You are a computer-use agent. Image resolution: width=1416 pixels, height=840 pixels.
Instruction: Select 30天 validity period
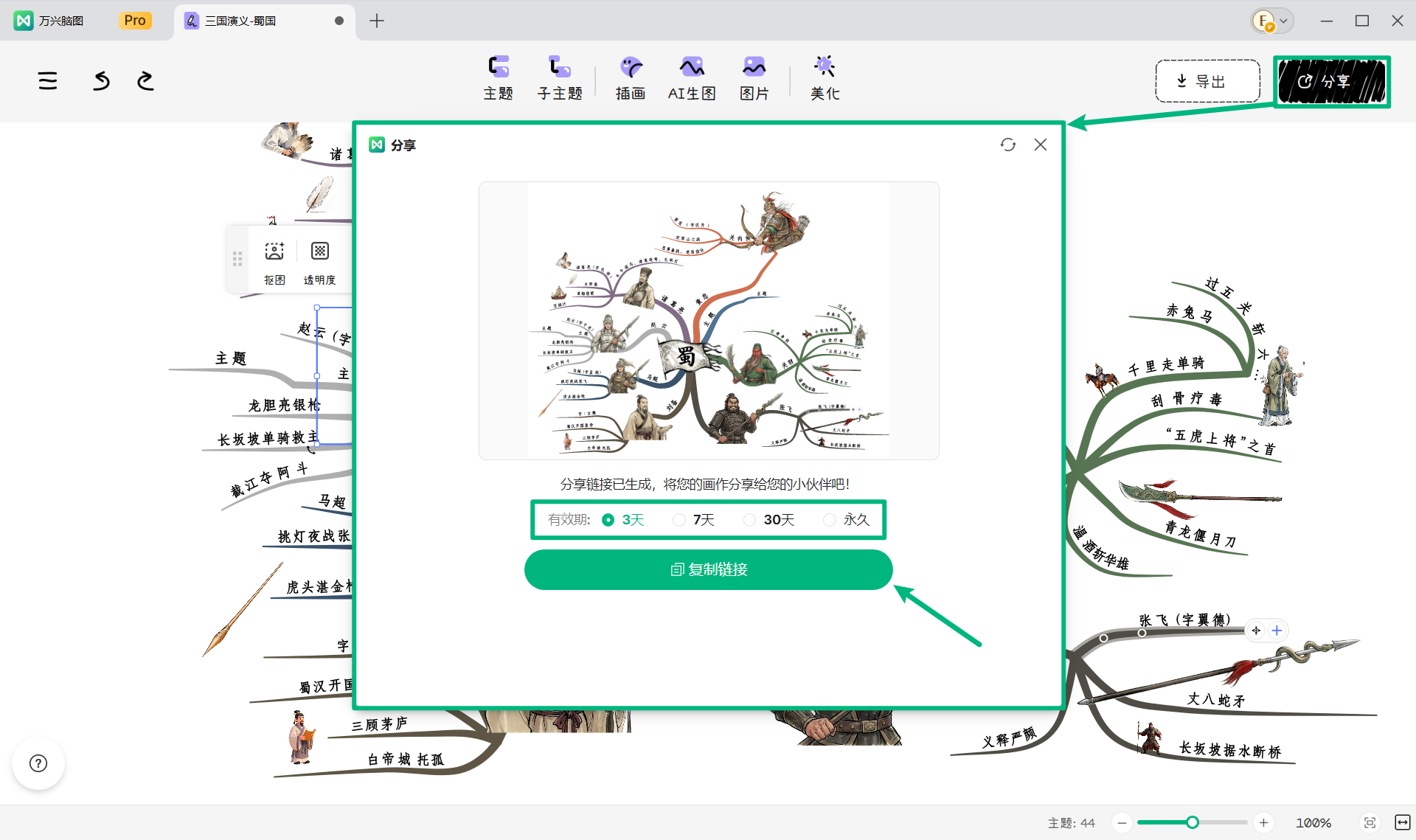(x=769, y=520)
